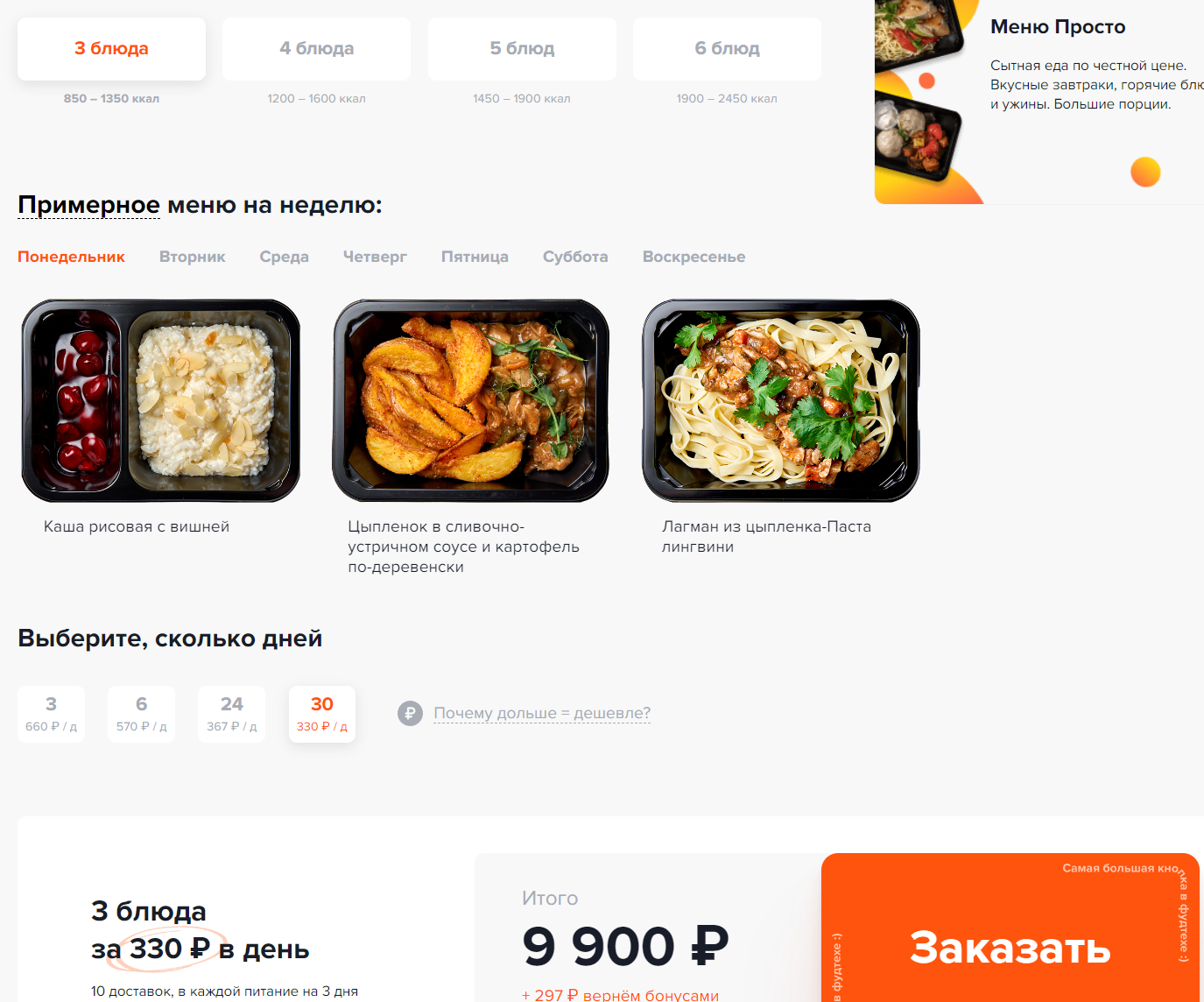Select the 30 days at 330 ₽ option
The width and height of the screenshot is (1204, 1002).
click(x=322, y=714)
